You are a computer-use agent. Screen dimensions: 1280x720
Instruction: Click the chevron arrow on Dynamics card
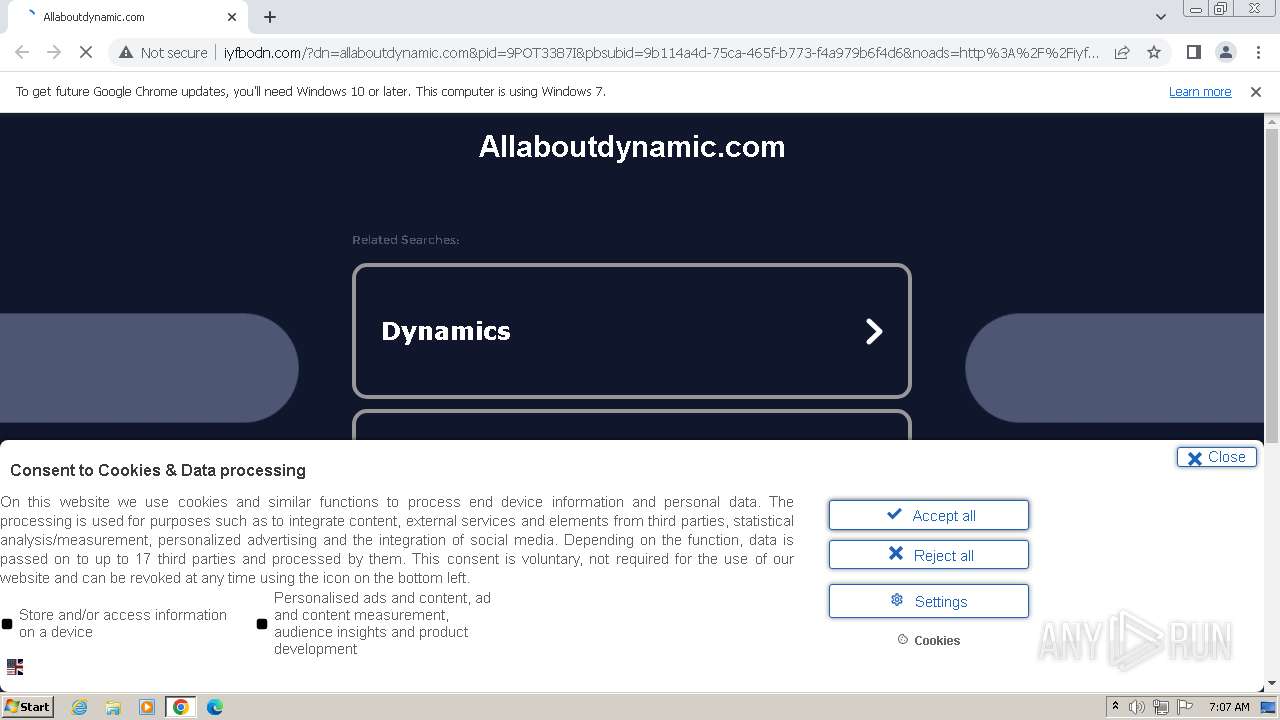pyautogui.click(x=874, y=331)
